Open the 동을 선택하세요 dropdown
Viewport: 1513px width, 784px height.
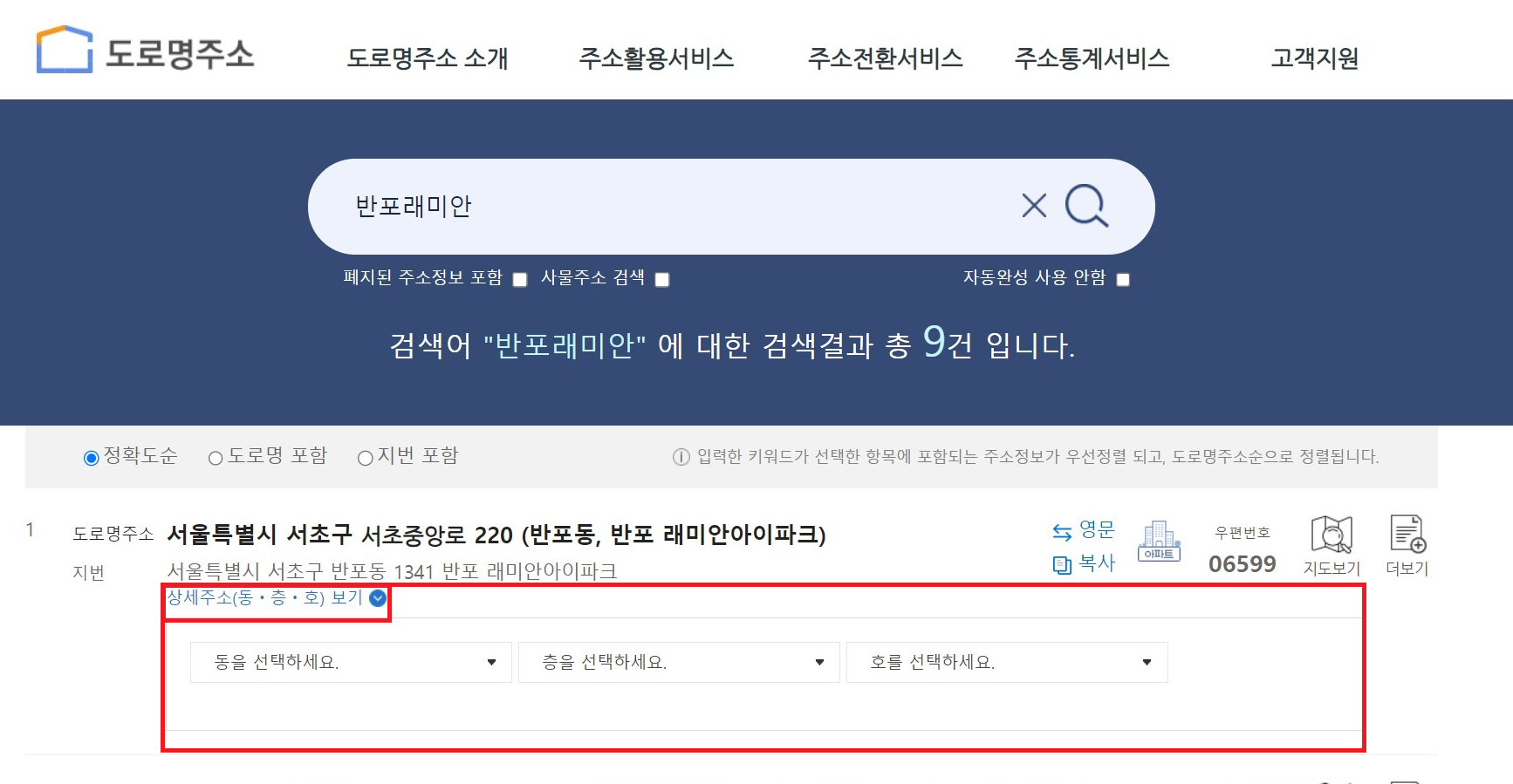point(351,662)
